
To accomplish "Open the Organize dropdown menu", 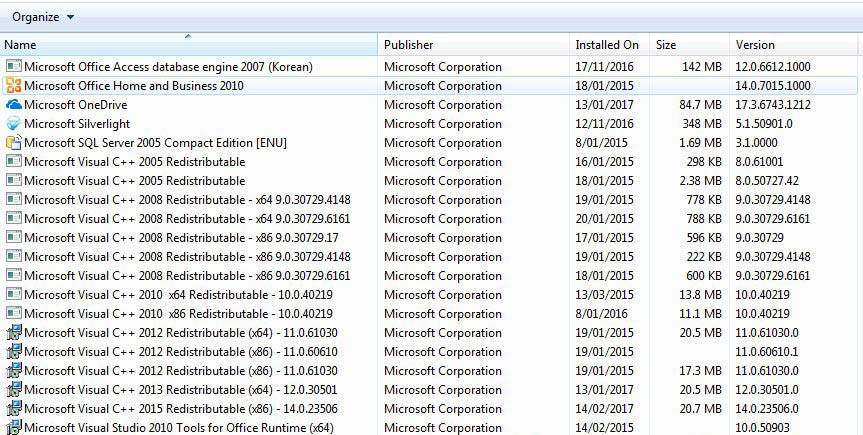I will 43,17.
